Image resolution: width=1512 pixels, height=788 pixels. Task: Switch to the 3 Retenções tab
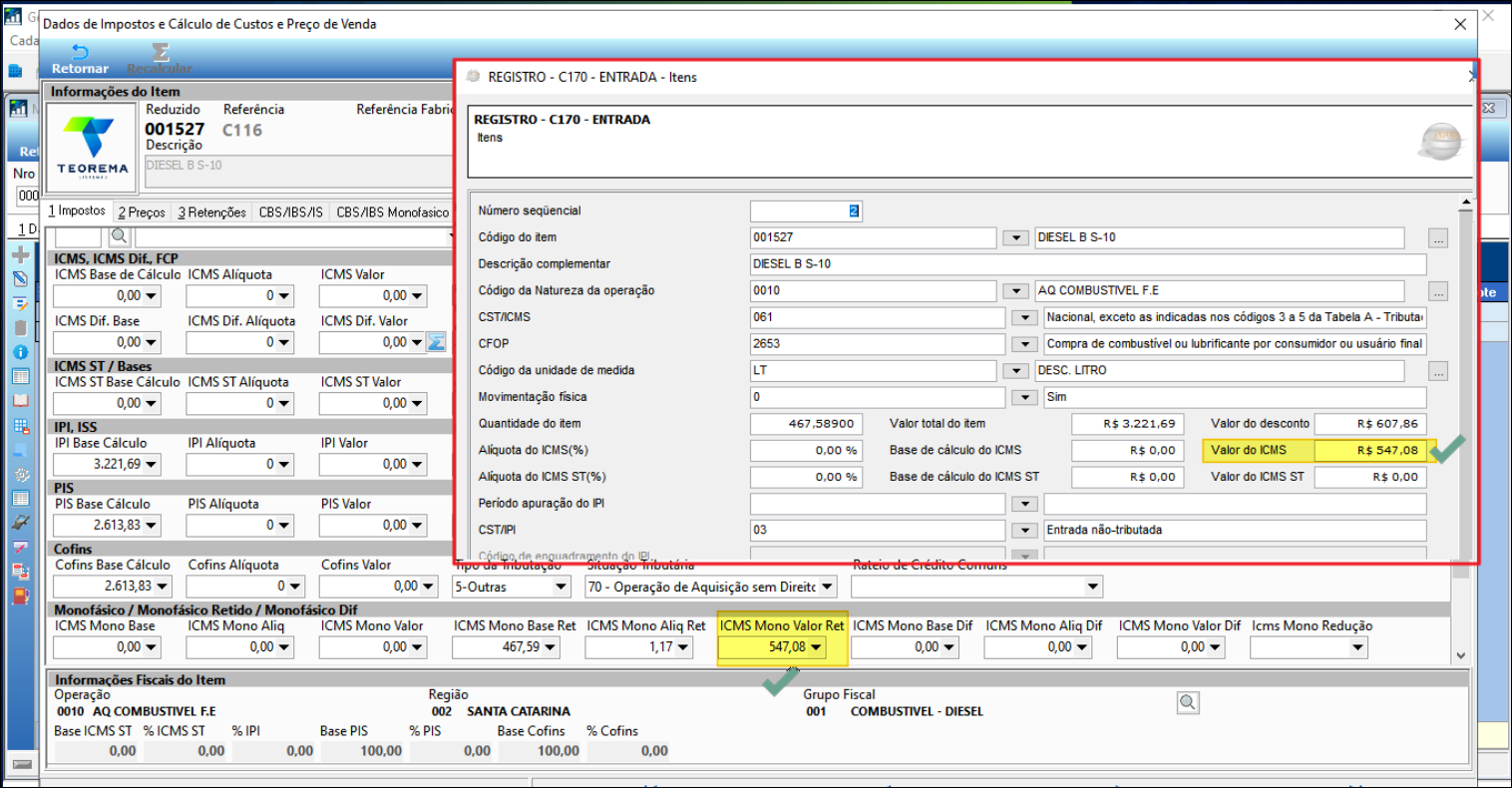tap(211, 212)
